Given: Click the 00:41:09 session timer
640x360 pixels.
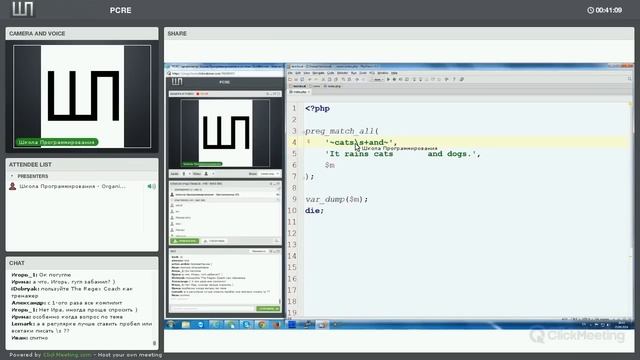Looking at the screenshot, I should coord(604,10).
